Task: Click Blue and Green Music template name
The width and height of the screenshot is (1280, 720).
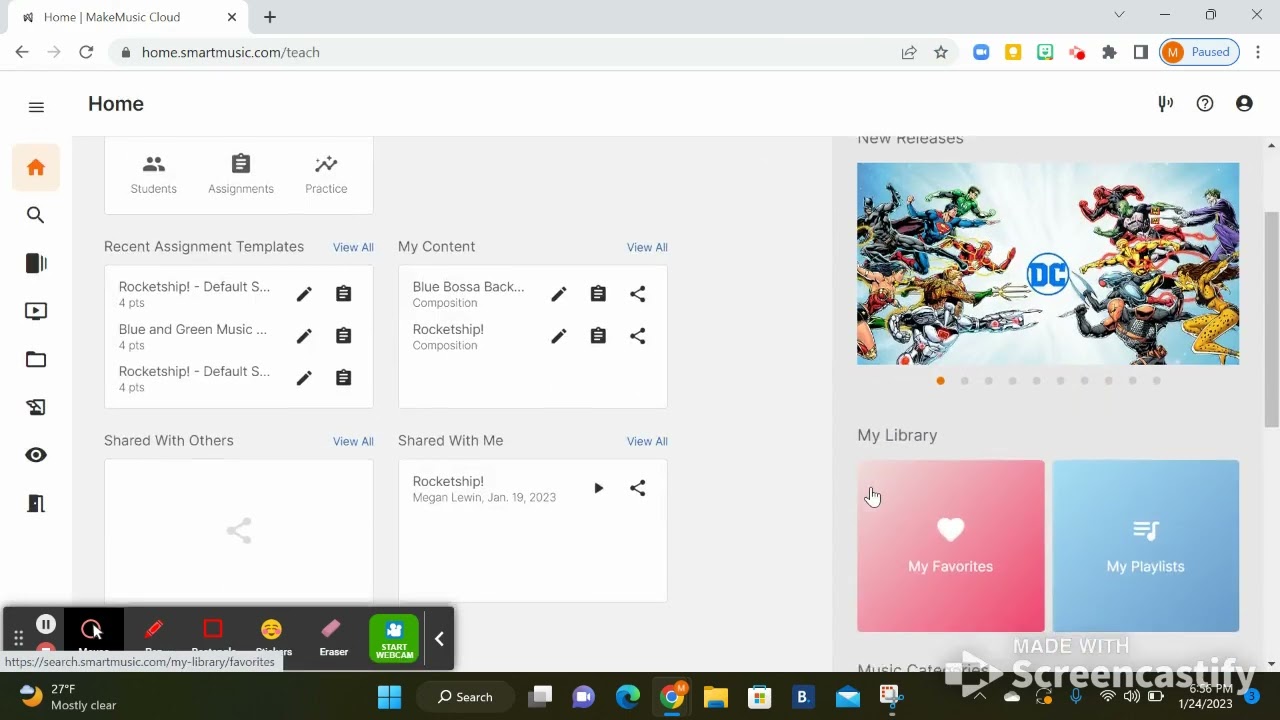Action: pos(193,329)
